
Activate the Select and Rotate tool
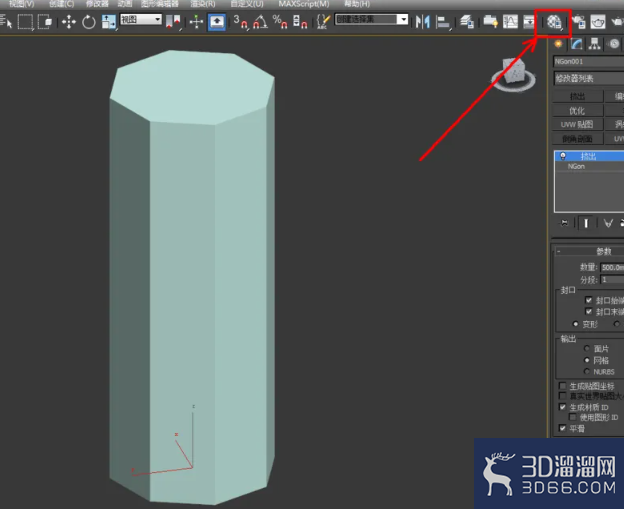point(88,21)
